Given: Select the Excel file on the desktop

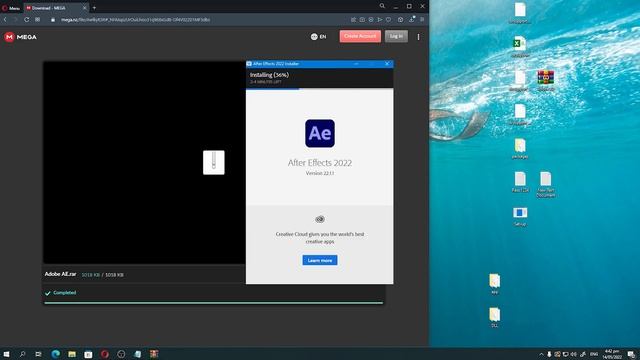Looking at the screenshot, I should 520,46.
